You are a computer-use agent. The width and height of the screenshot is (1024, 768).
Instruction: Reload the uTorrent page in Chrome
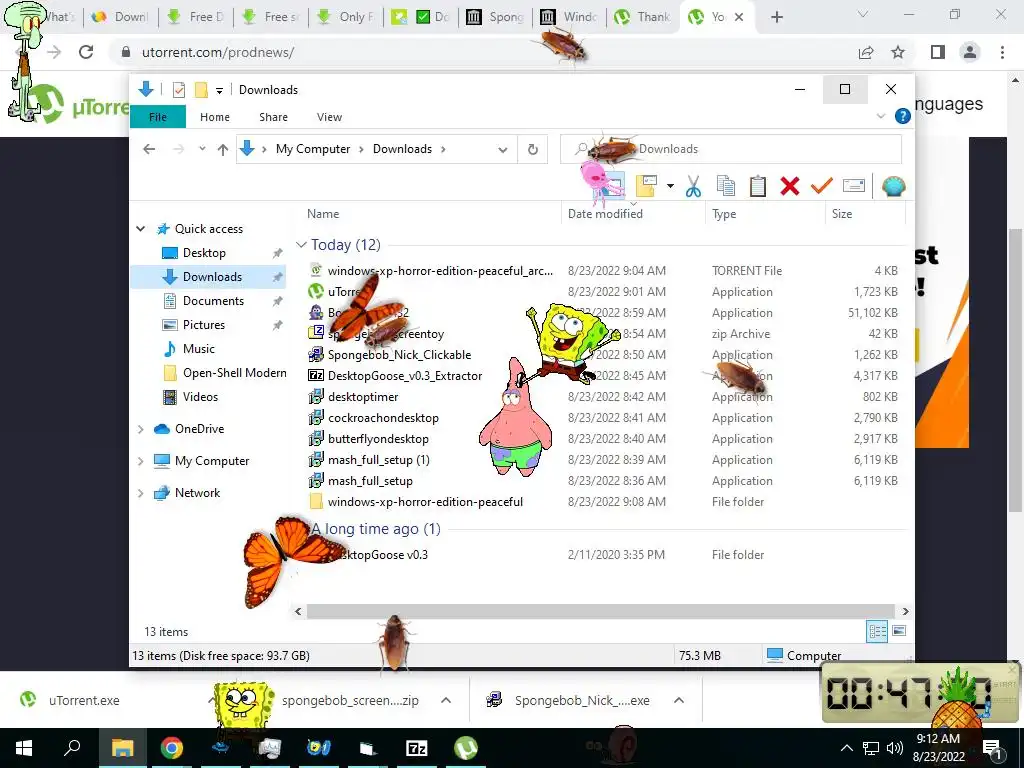86,52
